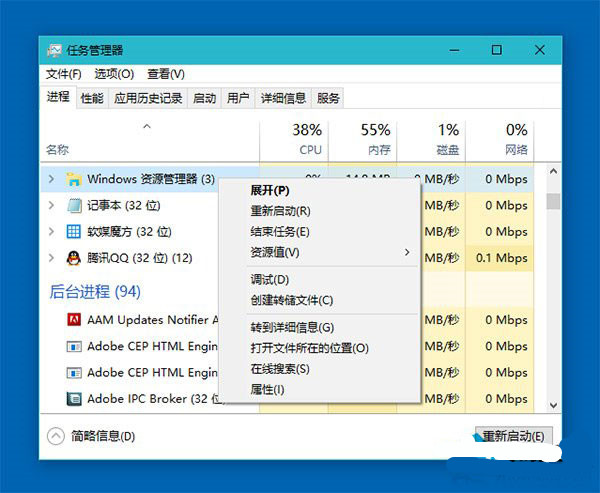Click the Windows 资源管理器 folder icon
The image size is (600, 493).
(73, 179)
